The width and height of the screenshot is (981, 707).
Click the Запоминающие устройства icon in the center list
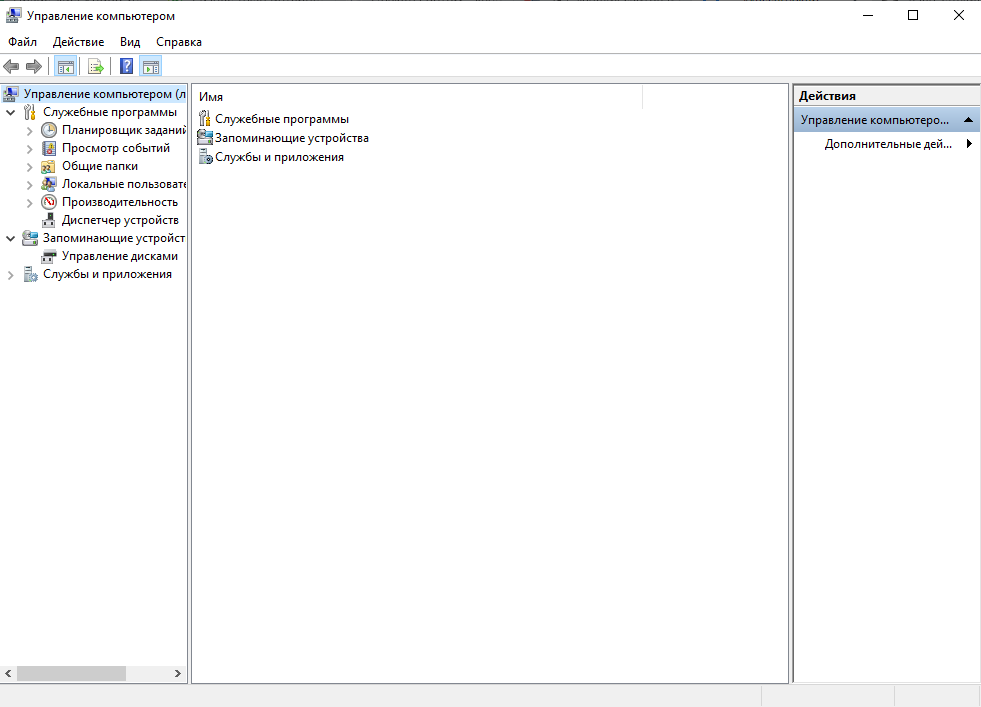[205, 137]
